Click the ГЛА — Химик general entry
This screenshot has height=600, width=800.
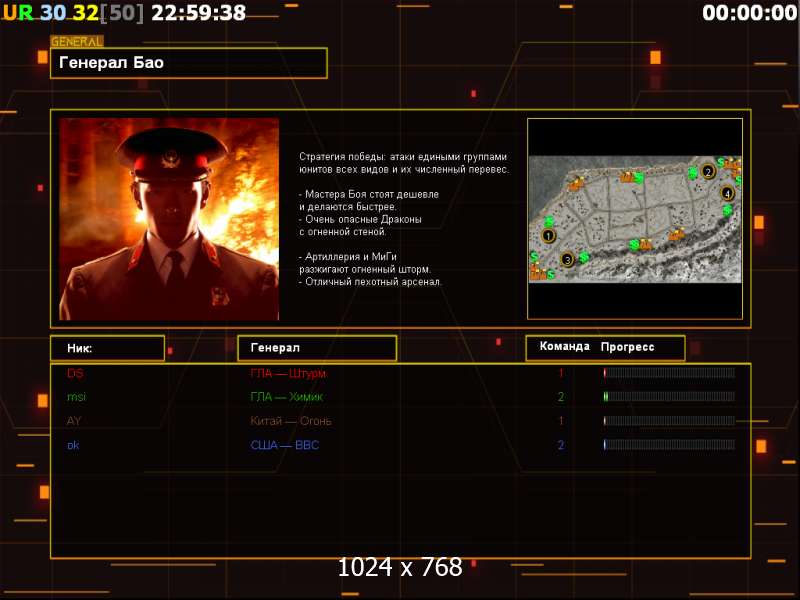[286, 396]
